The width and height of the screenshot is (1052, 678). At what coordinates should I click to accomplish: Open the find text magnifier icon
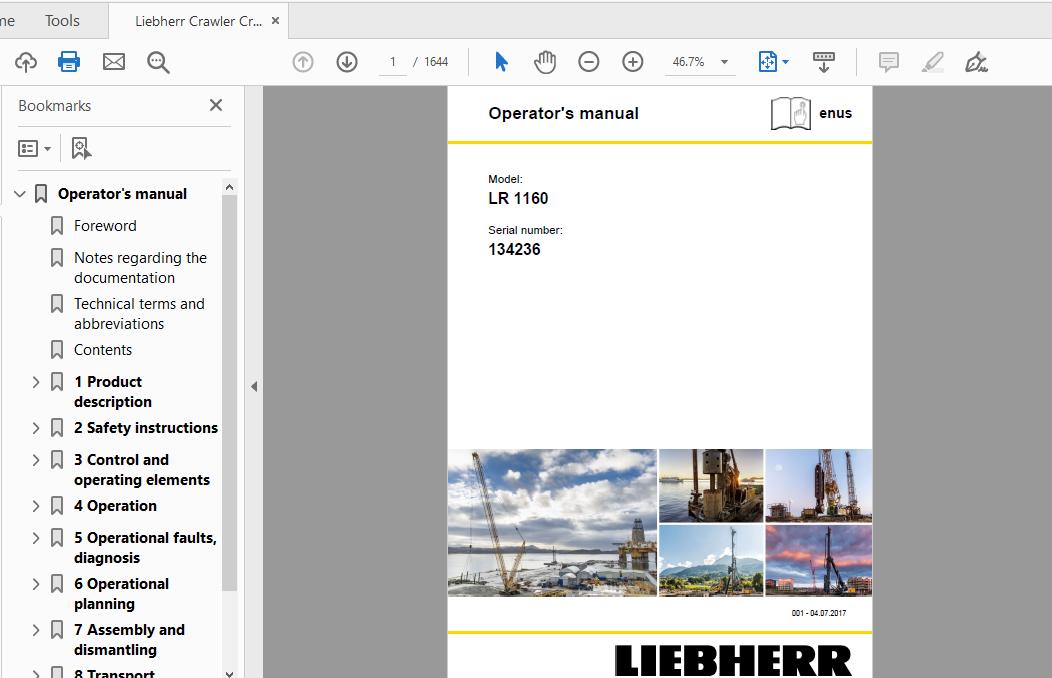(158, 62)
